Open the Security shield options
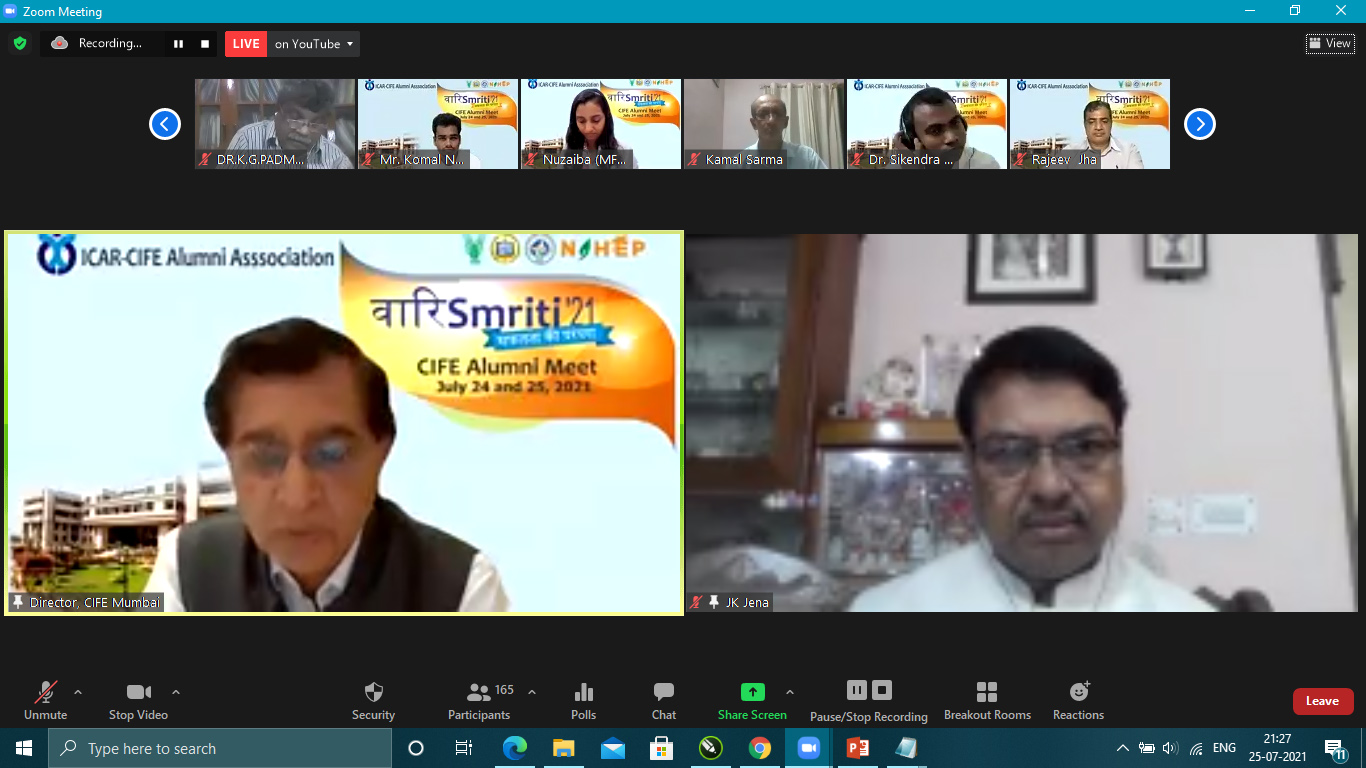Viewport: 1366px width, 768px height. 373,700
